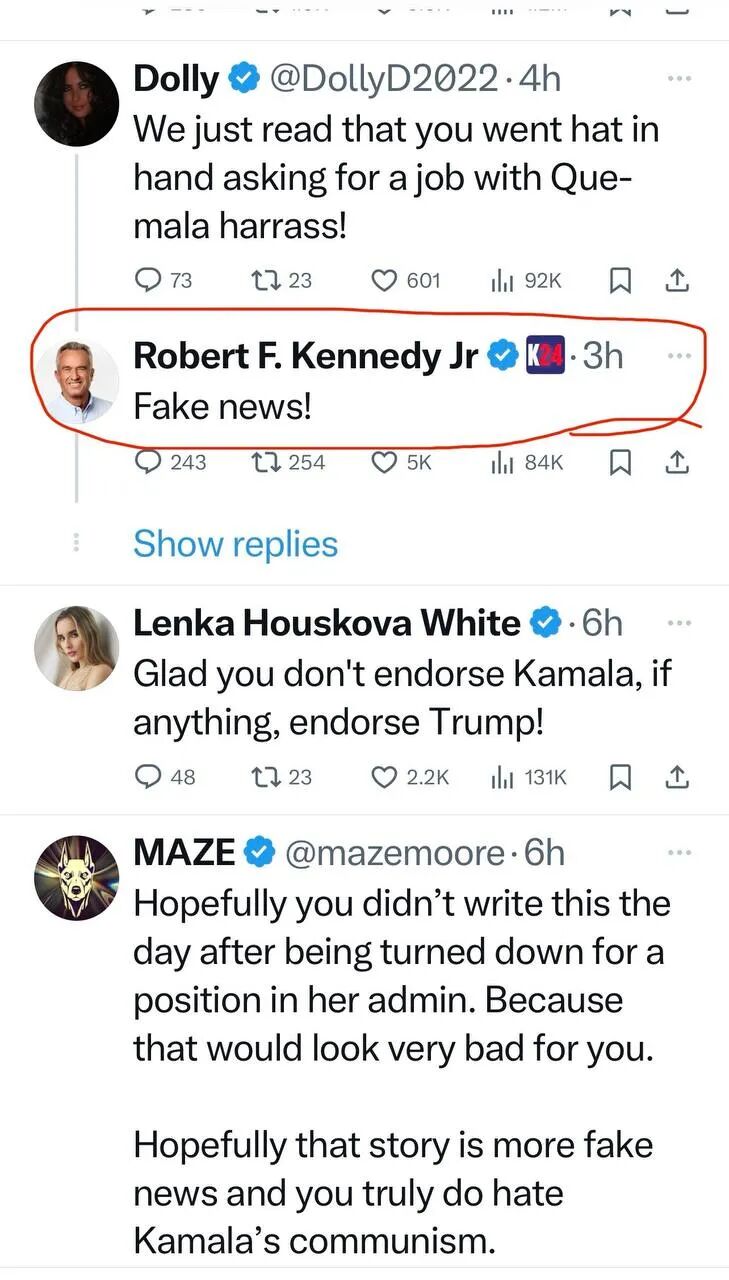Share Dolly's tweet
Screen dimensions: 729x1280
679,281
